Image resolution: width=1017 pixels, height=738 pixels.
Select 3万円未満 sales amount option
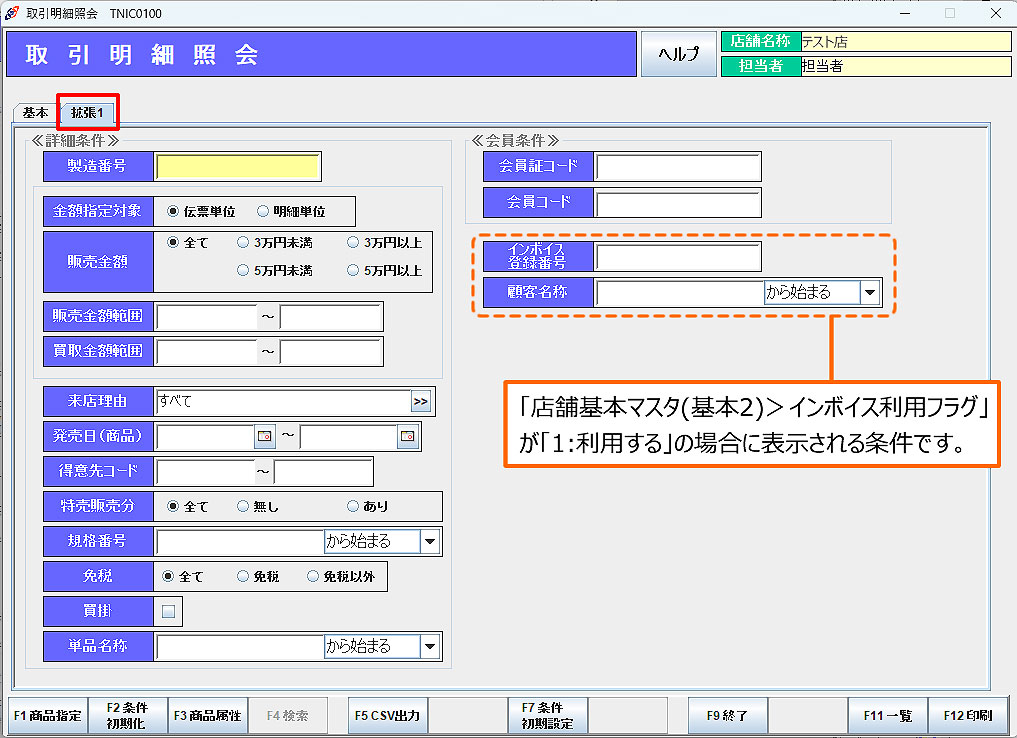(243, 242)
